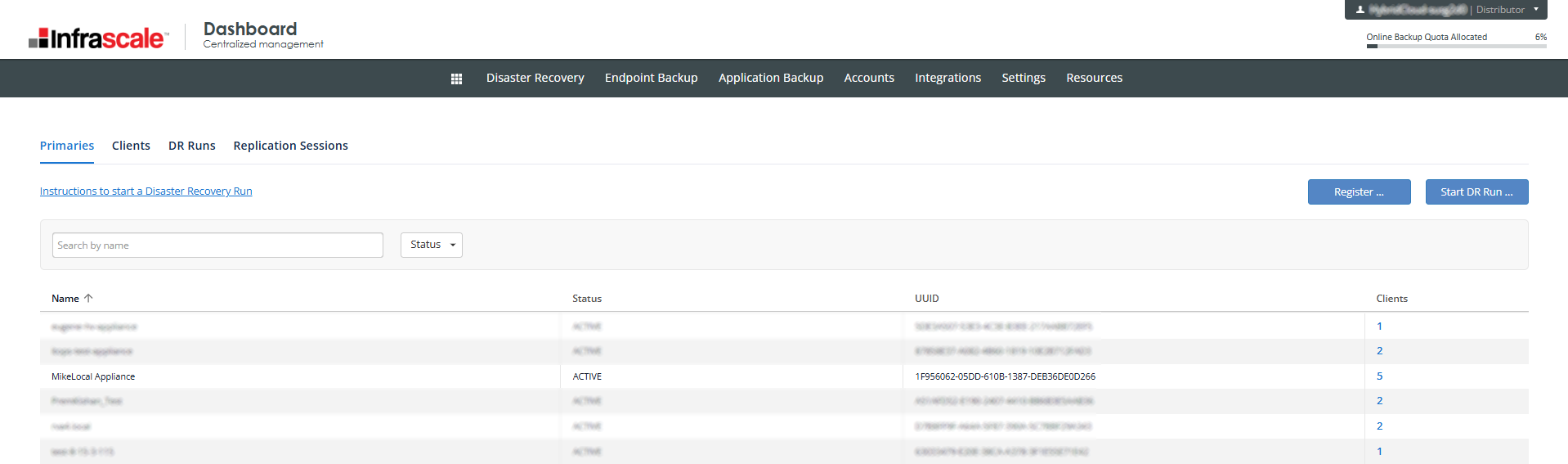Open Disaster Recovery menu

[535, 78]
